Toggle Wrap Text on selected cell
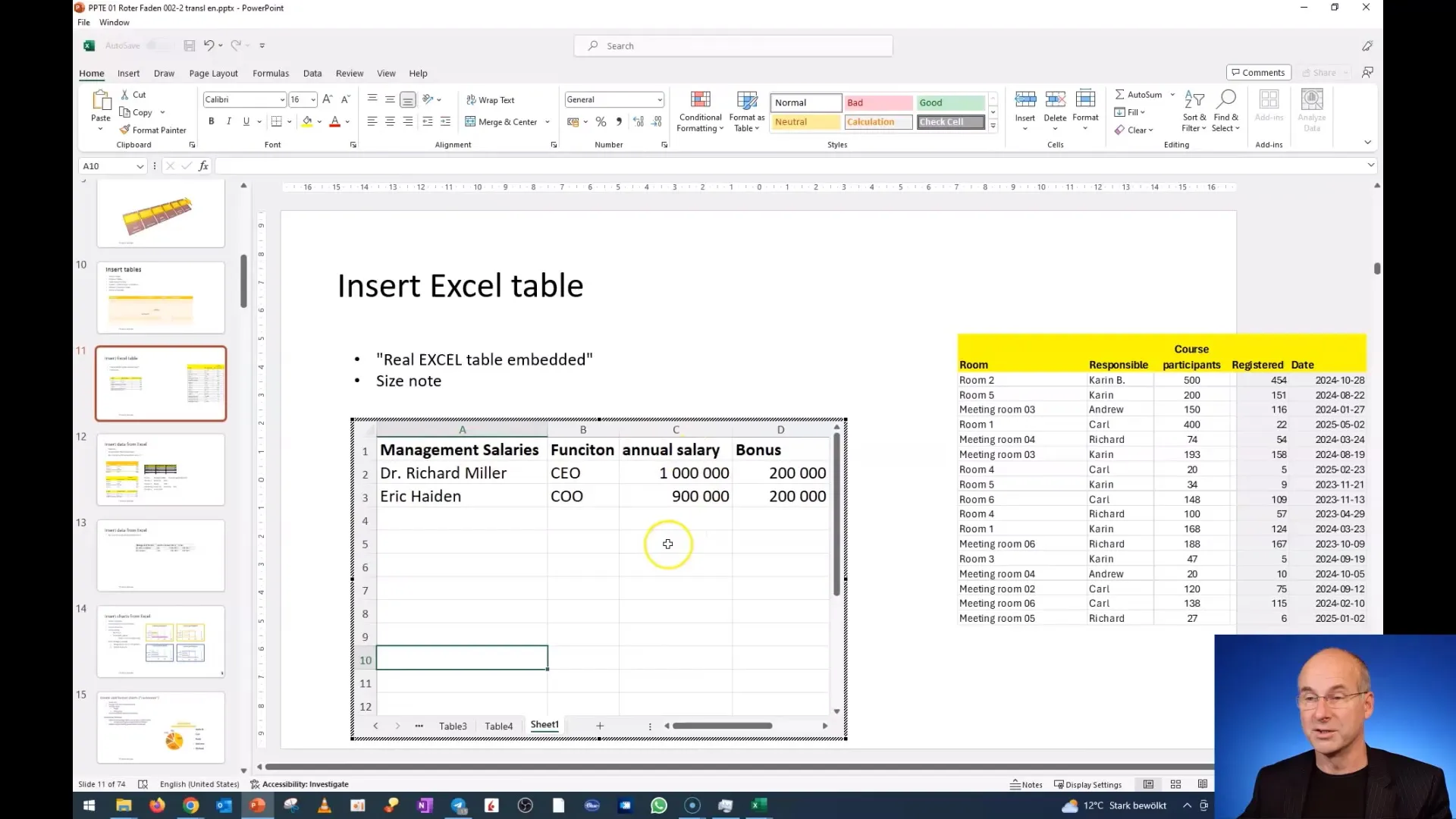 [x=491, y=99]
